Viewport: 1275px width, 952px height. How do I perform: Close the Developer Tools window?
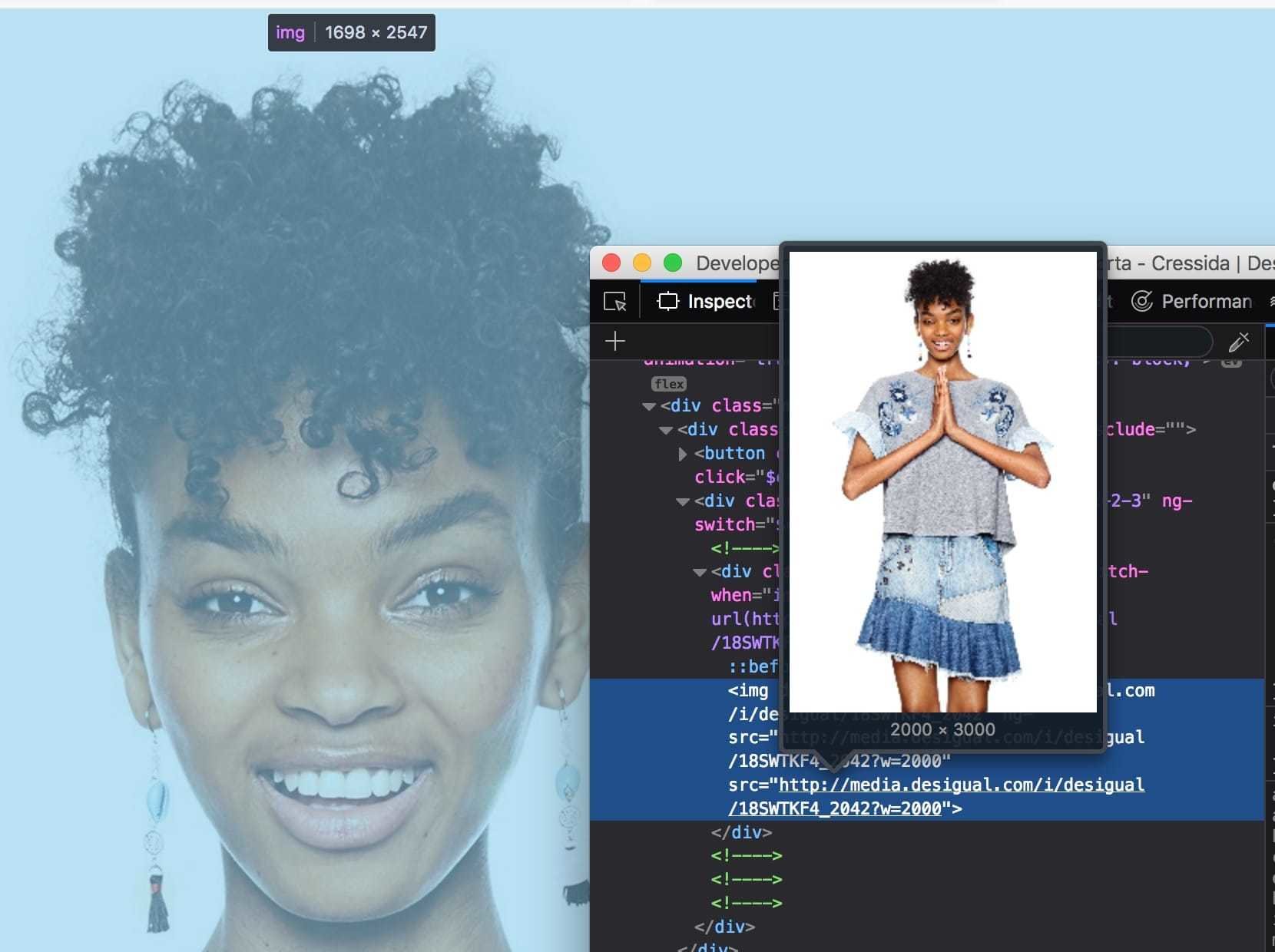pos(611,263)
